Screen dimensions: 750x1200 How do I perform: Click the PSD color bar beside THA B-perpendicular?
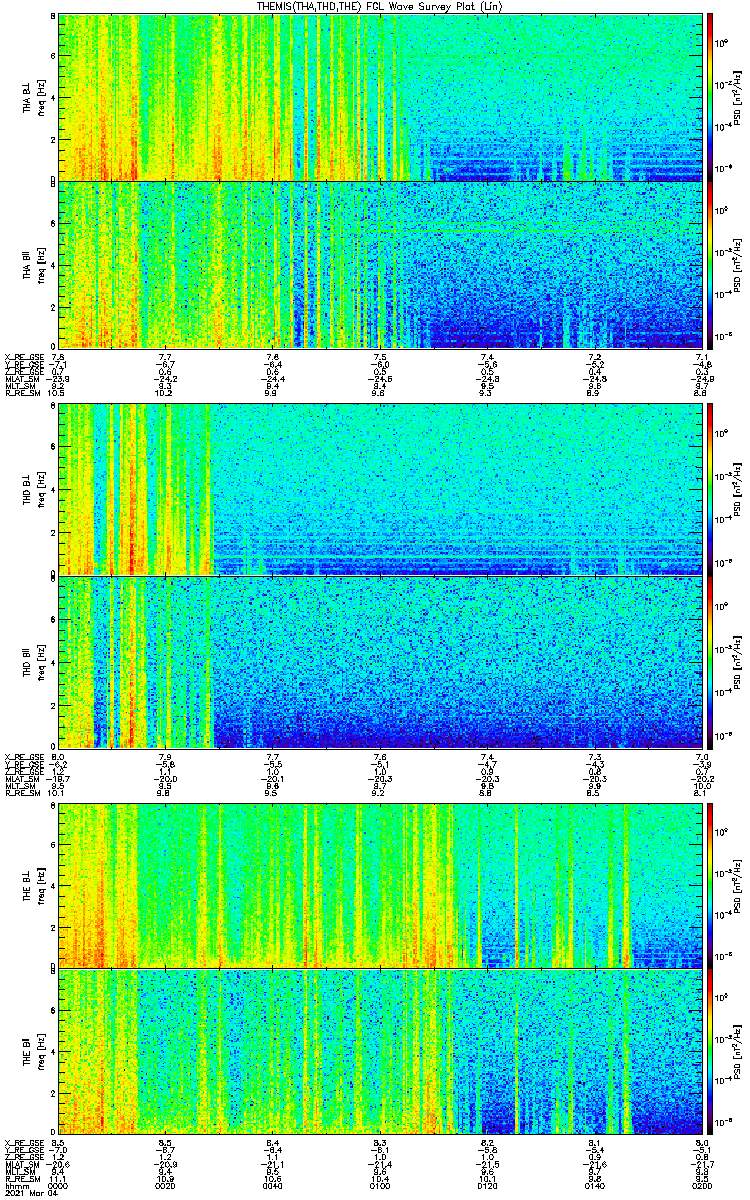tap(709, 96)
